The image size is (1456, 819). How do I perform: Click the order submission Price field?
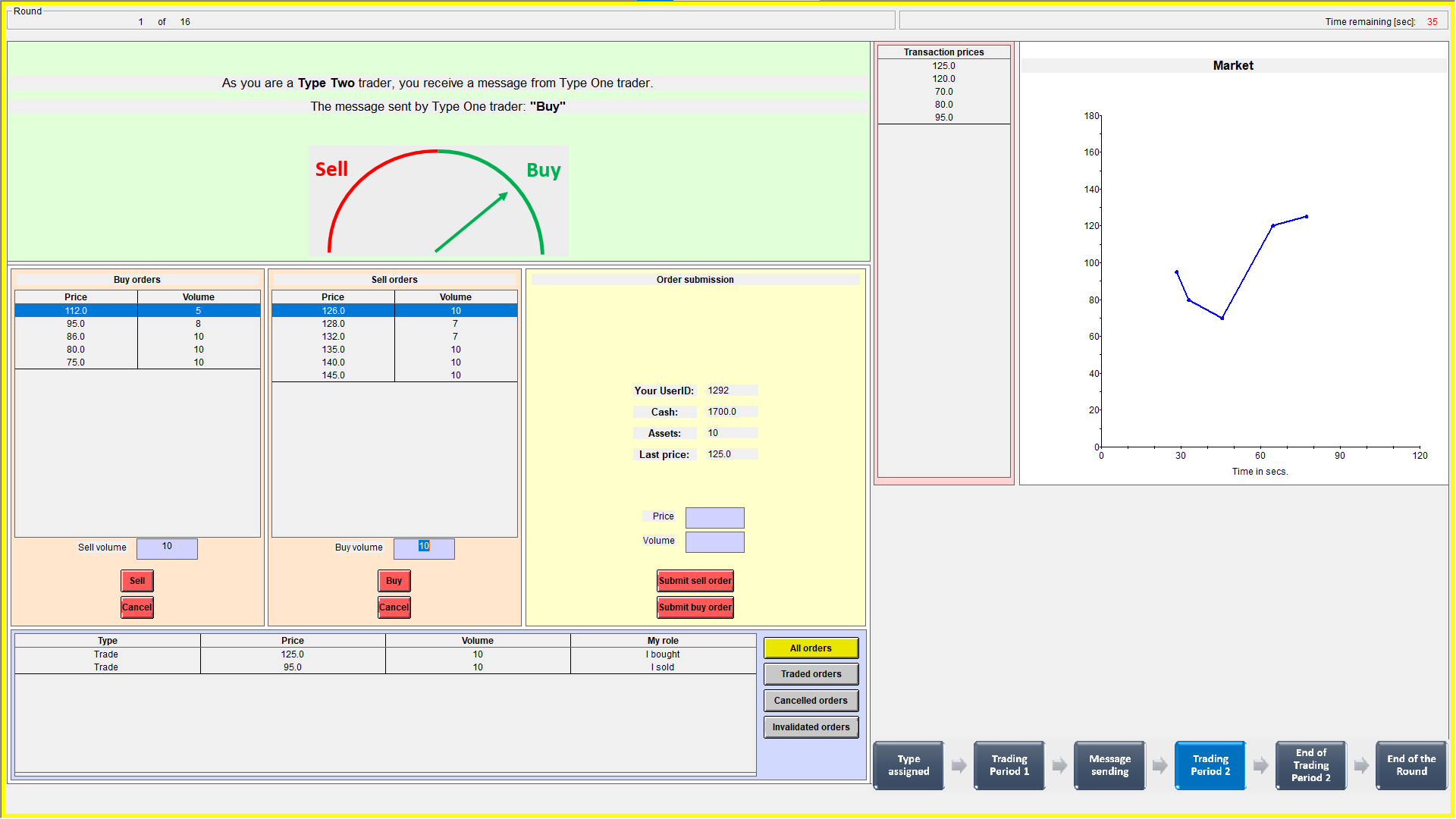(x=714, y=518)
